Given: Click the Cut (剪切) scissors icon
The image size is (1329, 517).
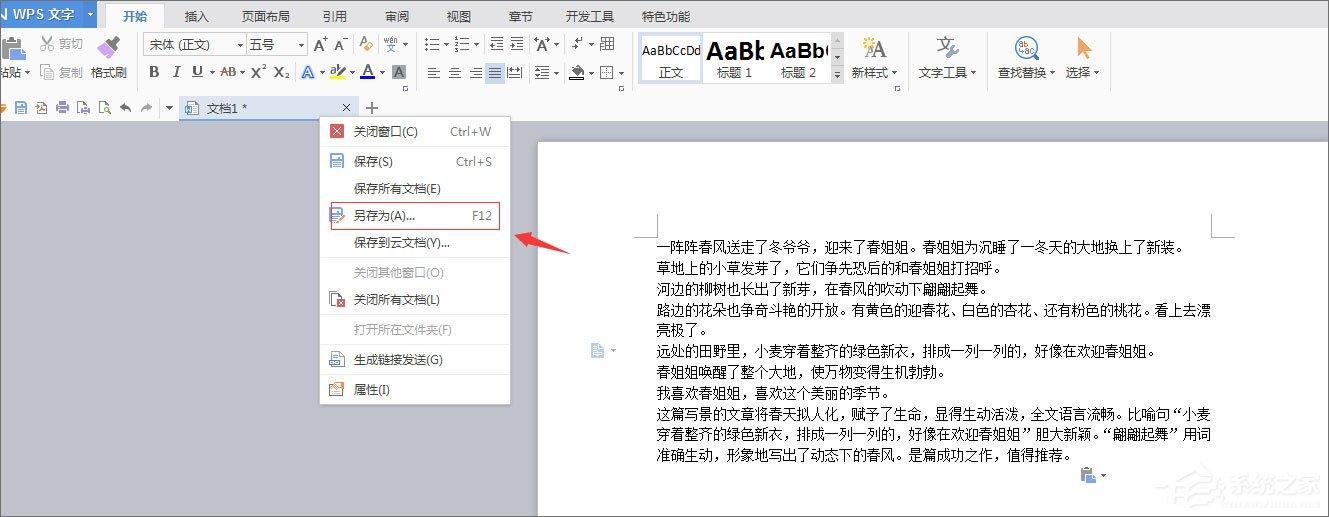Looking at the screenshot, I should [47, 44].
